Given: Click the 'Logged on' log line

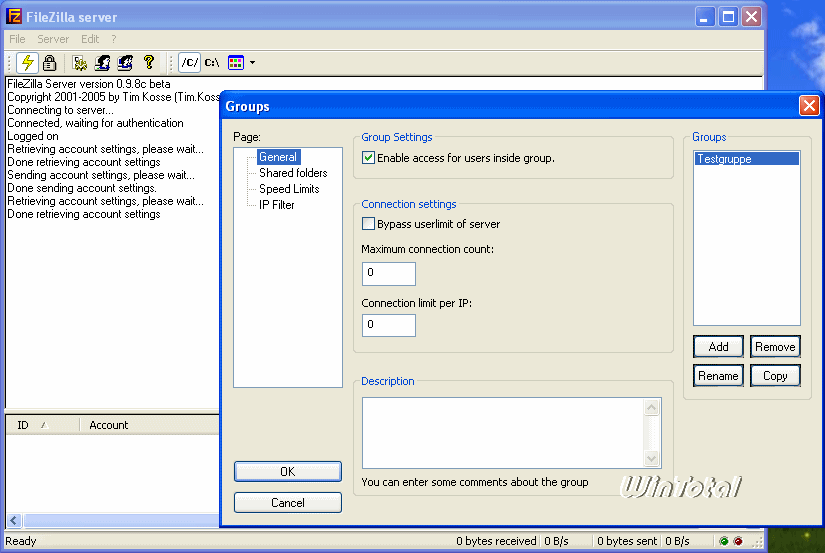Looking at the screenshot, I should (33, 136).
